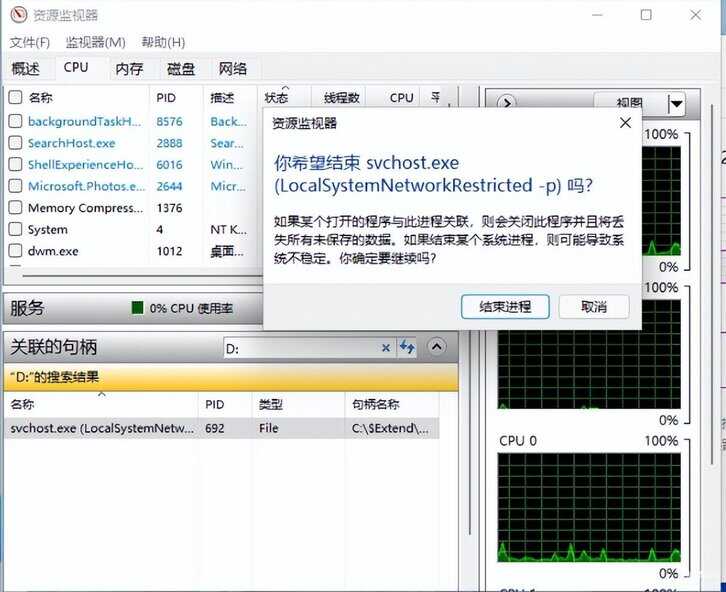This screenshot has height=592, width=726.
Task: Check the Microsoft.Photos.e... checkbox
Action: tap(15, 186)
